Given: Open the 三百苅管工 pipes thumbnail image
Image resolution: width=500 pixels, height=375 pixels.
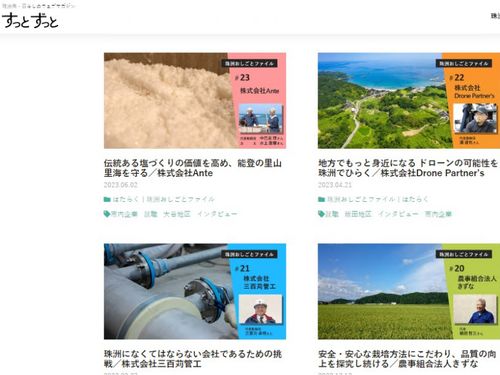Looking at the screenshot, I should coord(195,291).
